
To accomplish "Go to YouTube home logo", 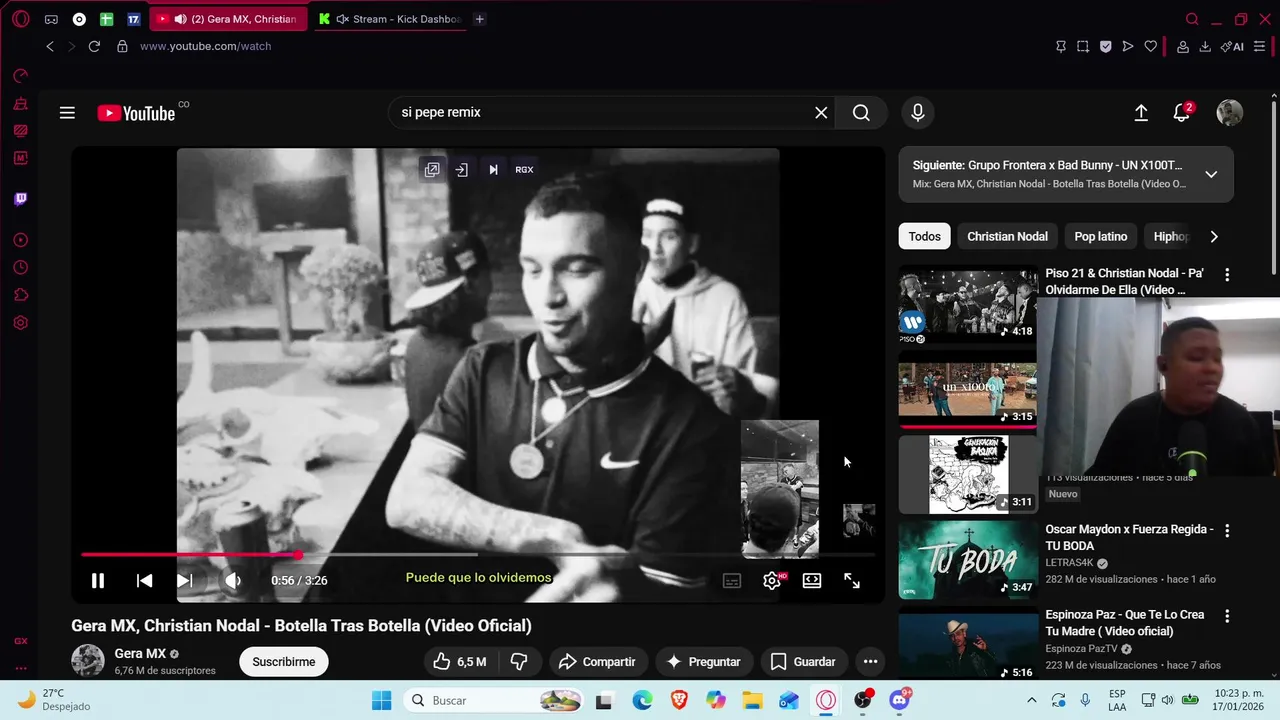I will coord(137,113).
